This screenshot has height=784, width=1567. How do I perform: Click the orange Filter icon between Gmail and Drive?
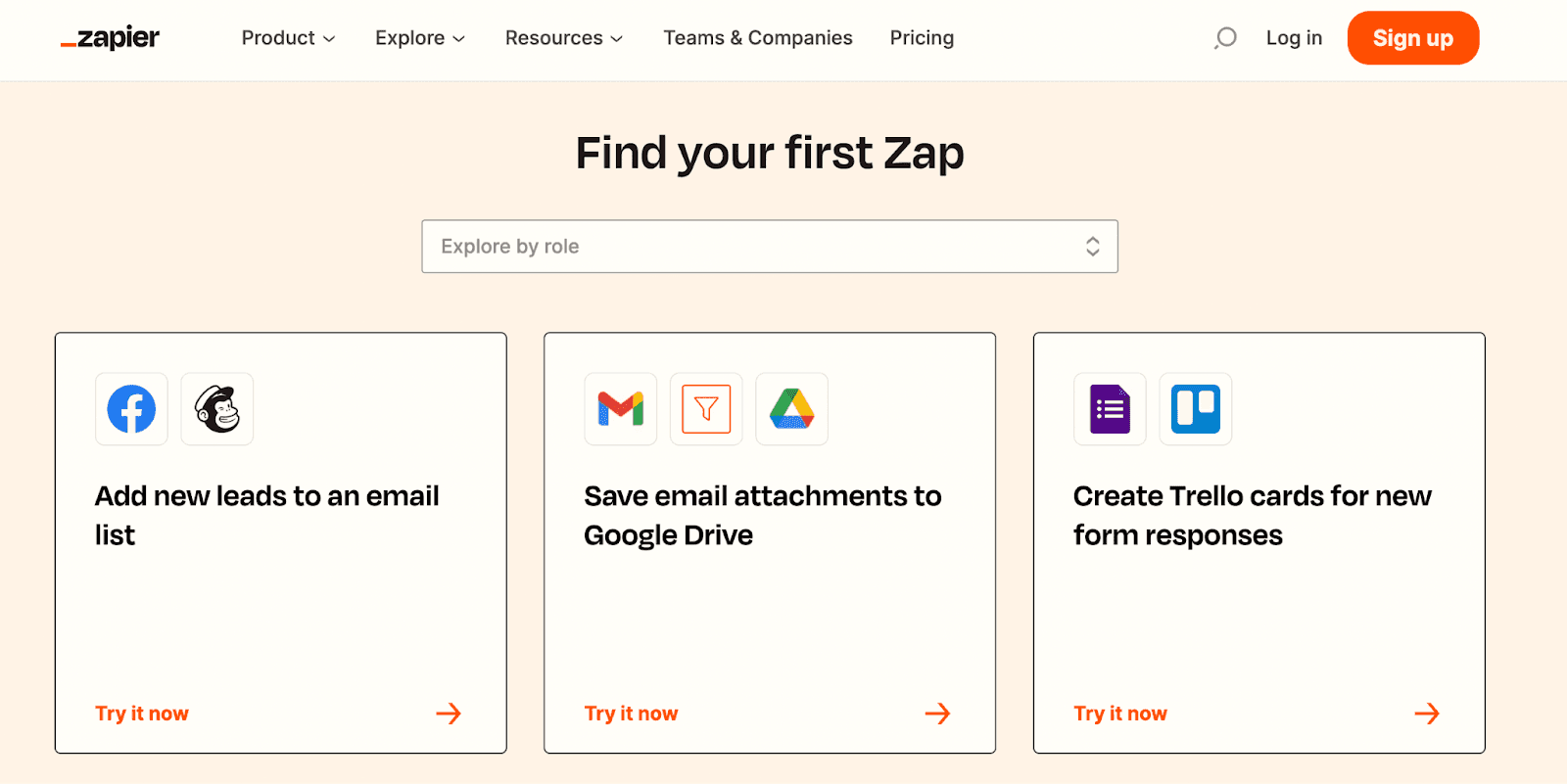[x=705, y=409]
